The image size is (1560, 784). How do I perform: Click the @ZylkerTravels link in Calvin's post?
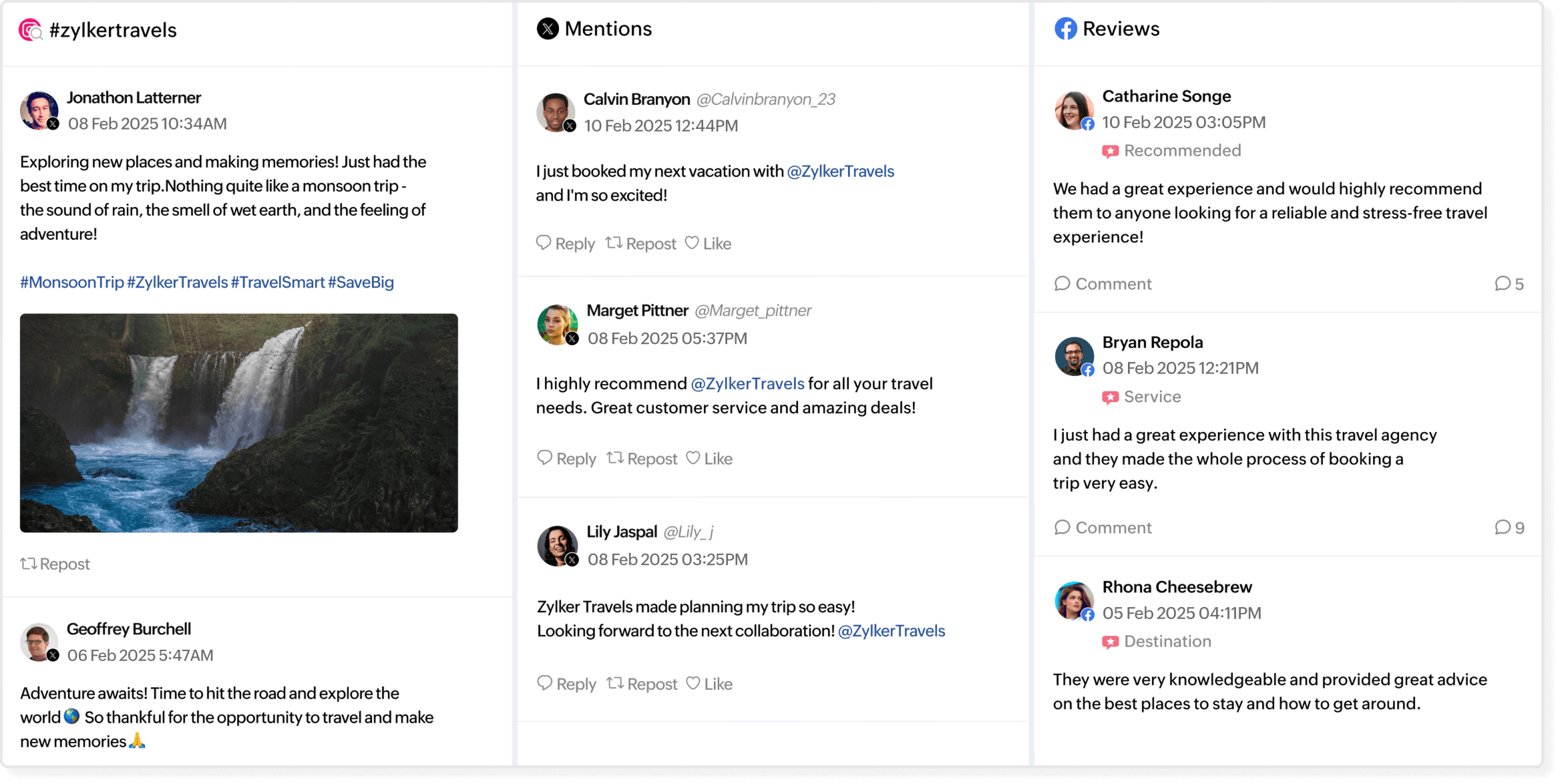(841, 171)
